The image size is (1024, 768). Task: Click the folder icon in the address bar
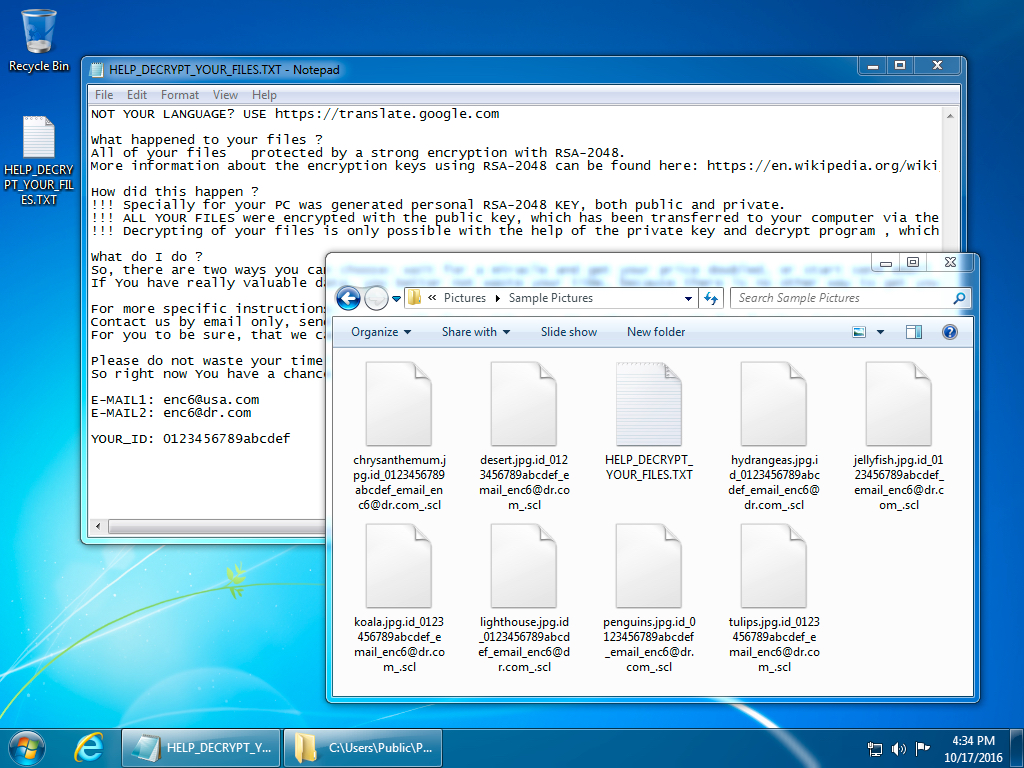pos(414,298)
